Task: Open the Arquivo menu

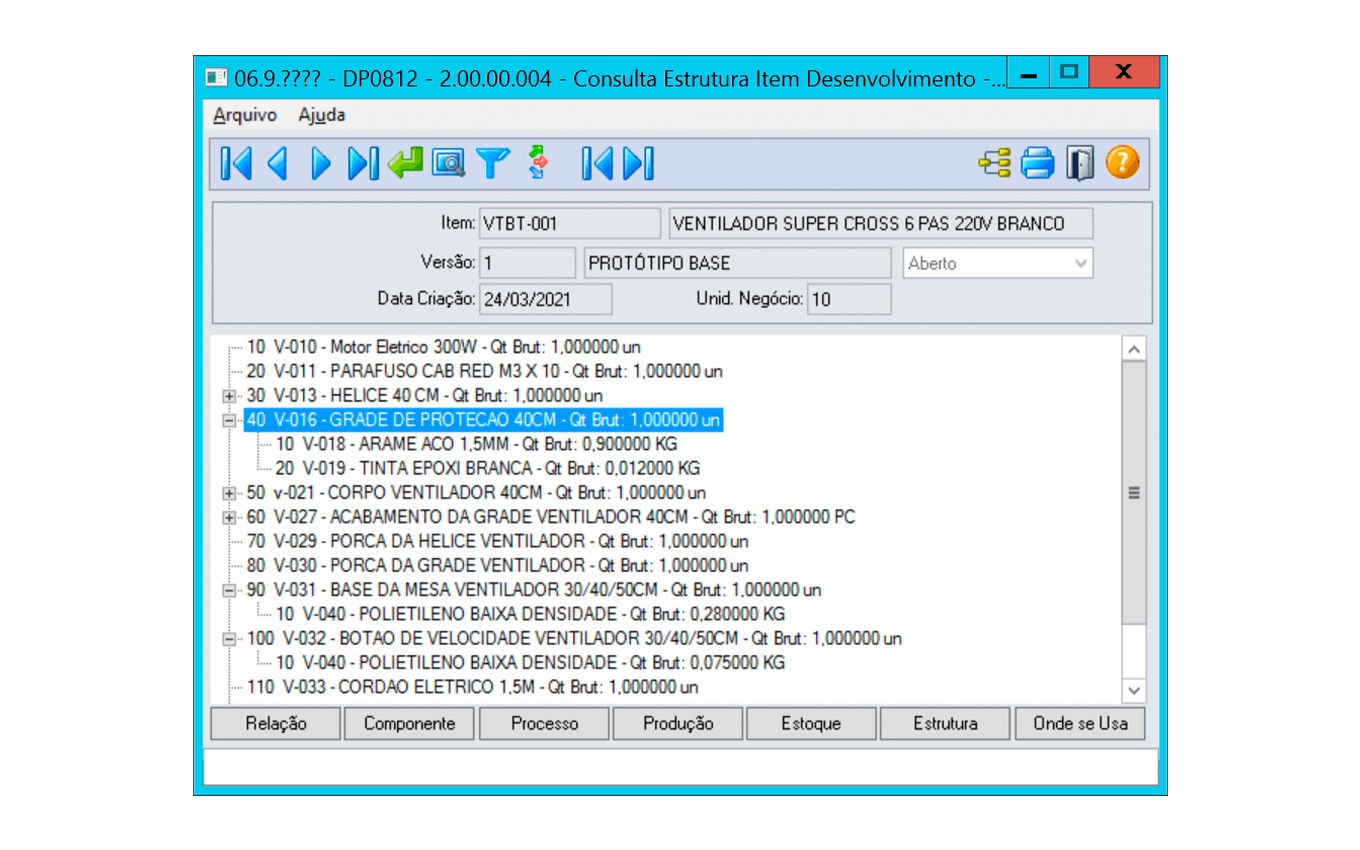Action: [245, 115]
